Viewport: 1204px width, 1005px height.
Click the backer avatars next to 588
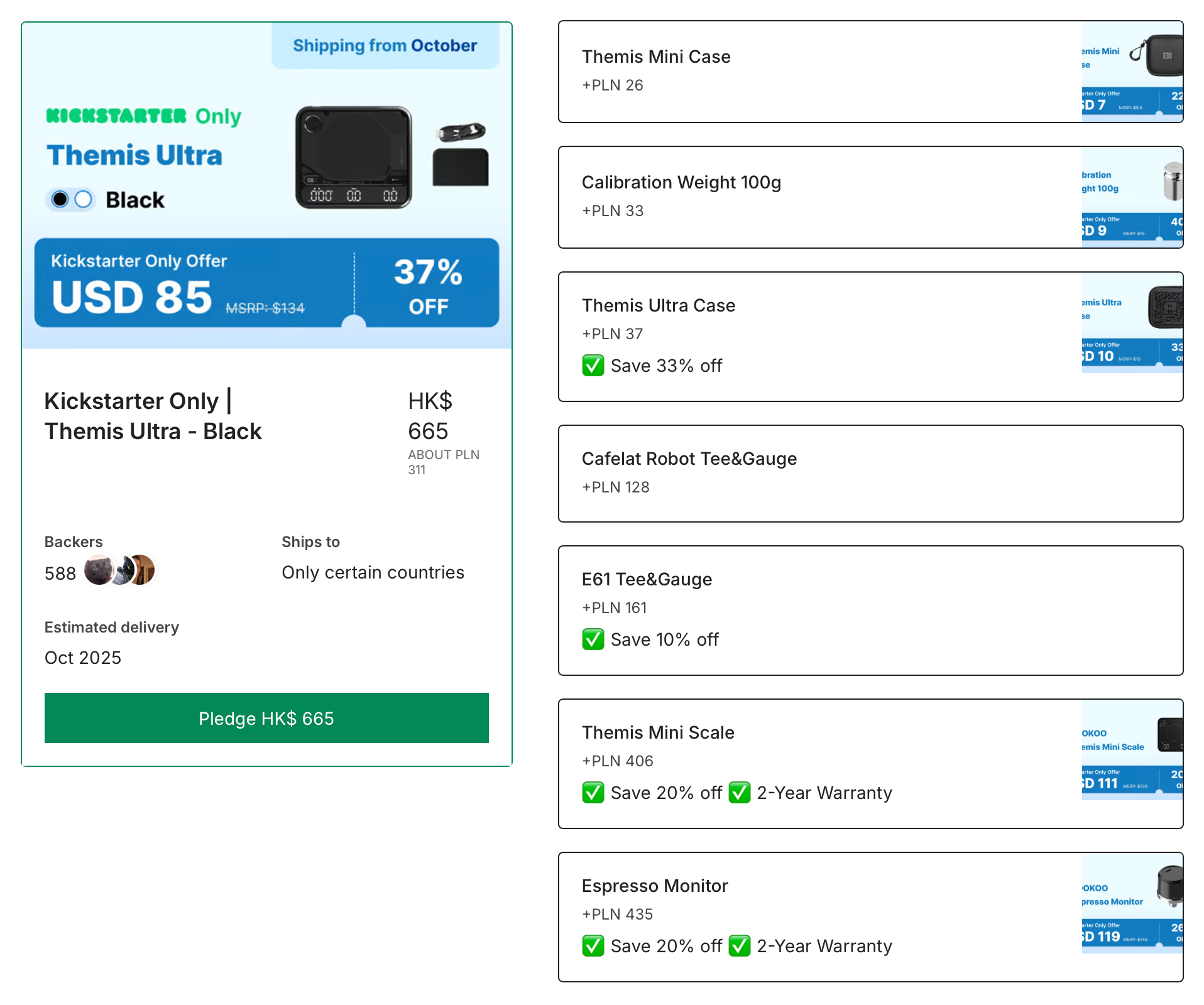point(119,570)
